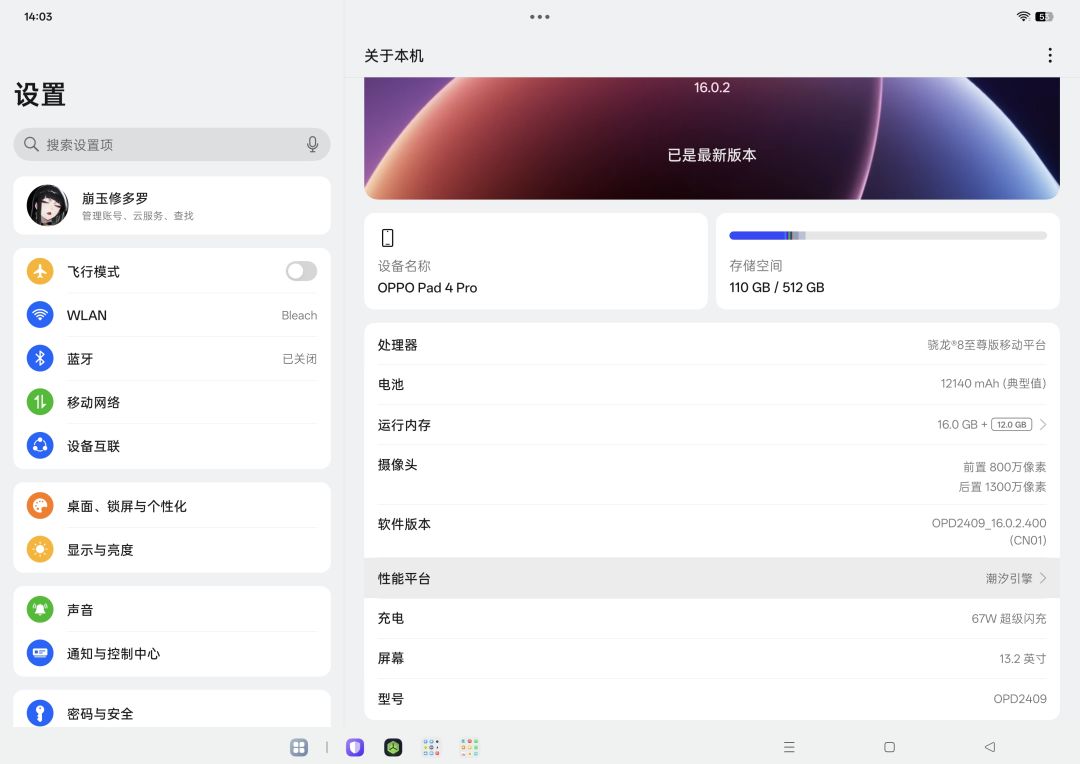Tap the 已关闭 Bluetooth status label
Image resolution: width=1080 pixels, height=764 pixels.
tap(300, 358)
